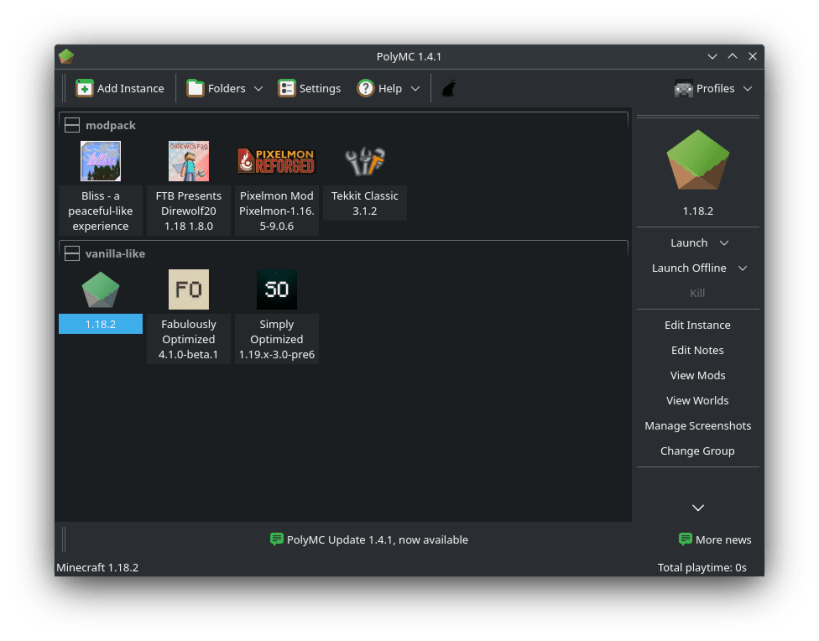This screenshot has width=819, height=641.
Task: Expand the Help dropdown arrow
Action: coord(415,89)
